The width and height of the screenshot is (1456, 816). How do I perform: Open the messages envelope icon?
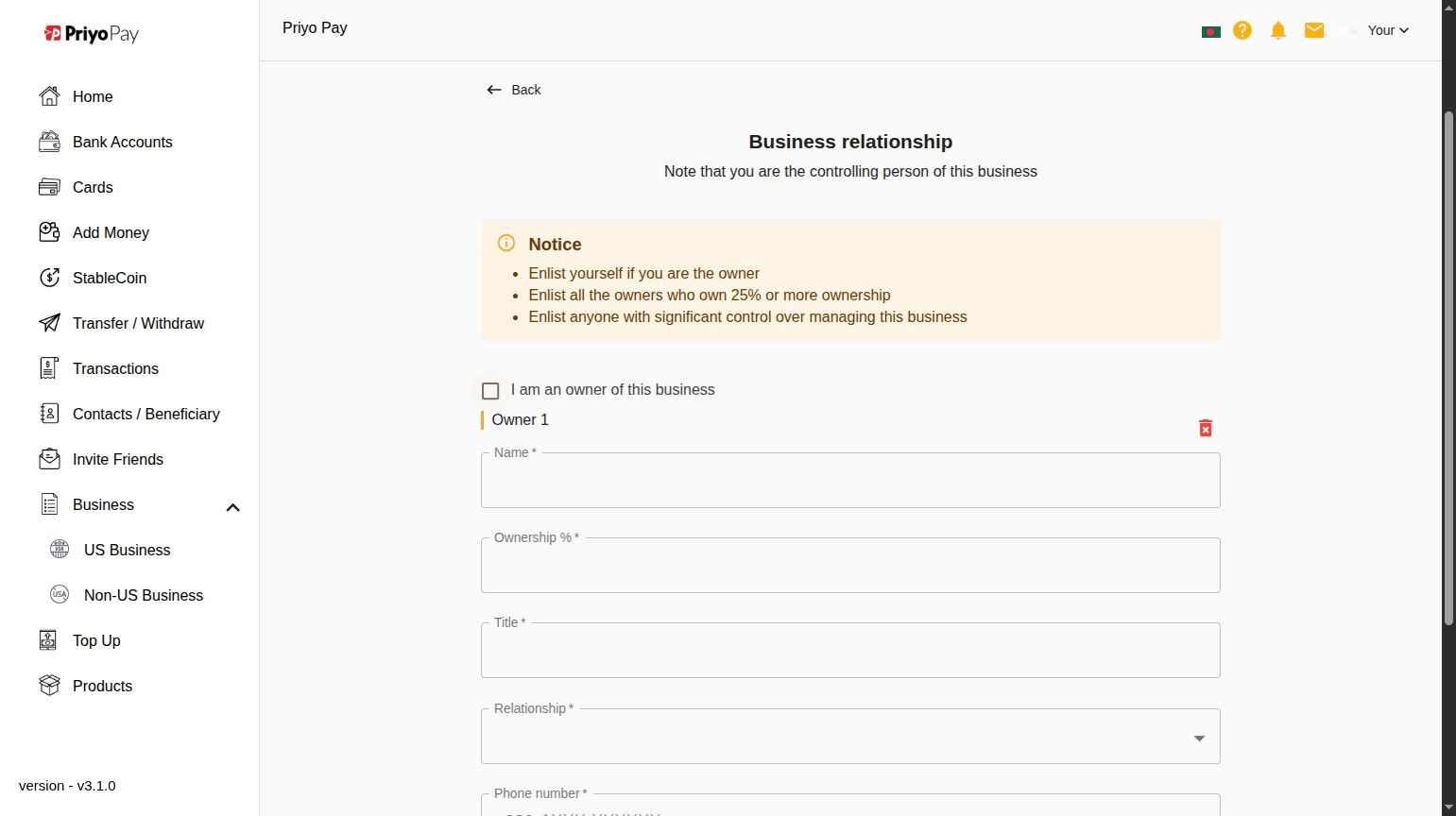tap(1314, 30)
